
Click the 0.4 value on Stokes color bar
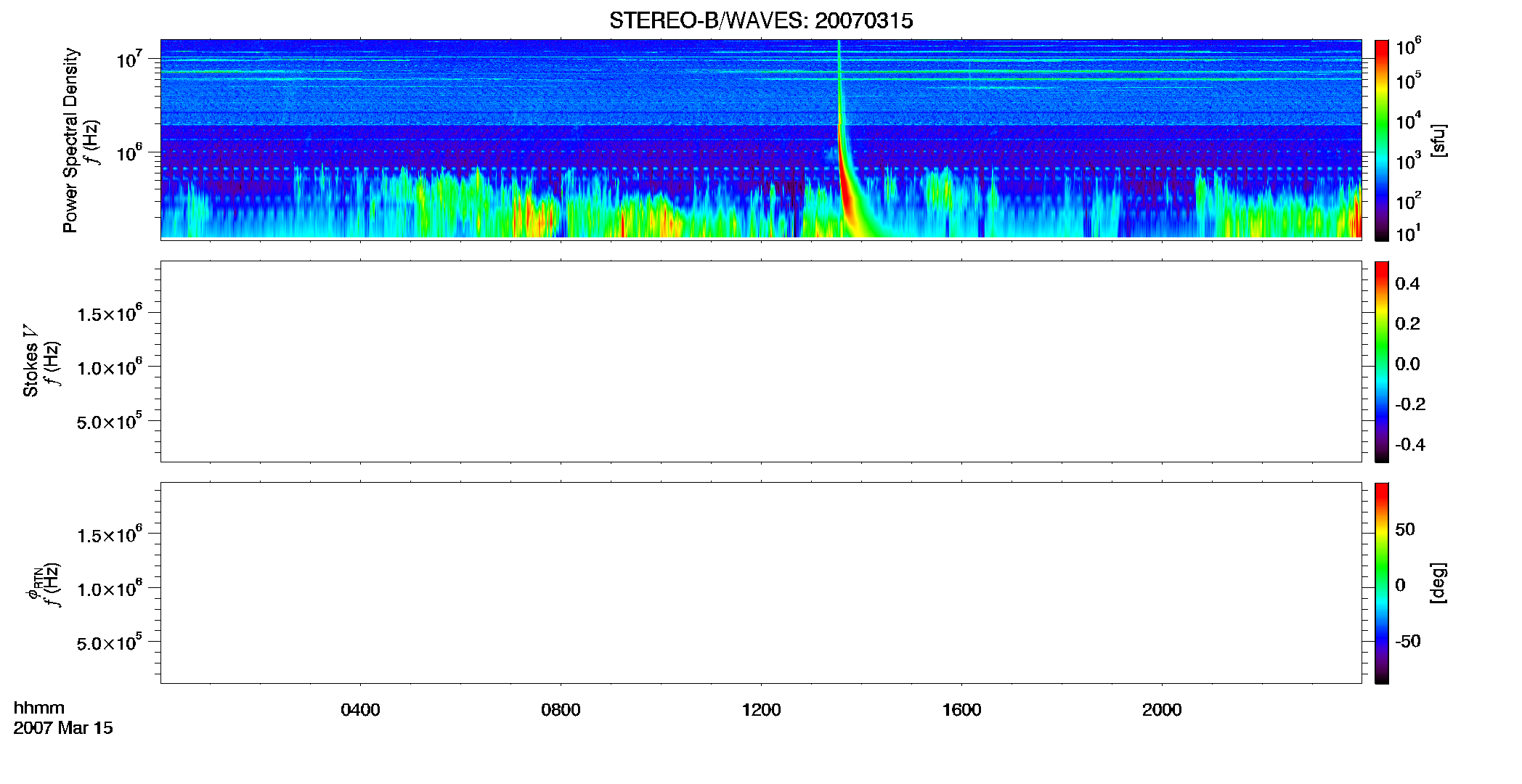click(1407, 284)
